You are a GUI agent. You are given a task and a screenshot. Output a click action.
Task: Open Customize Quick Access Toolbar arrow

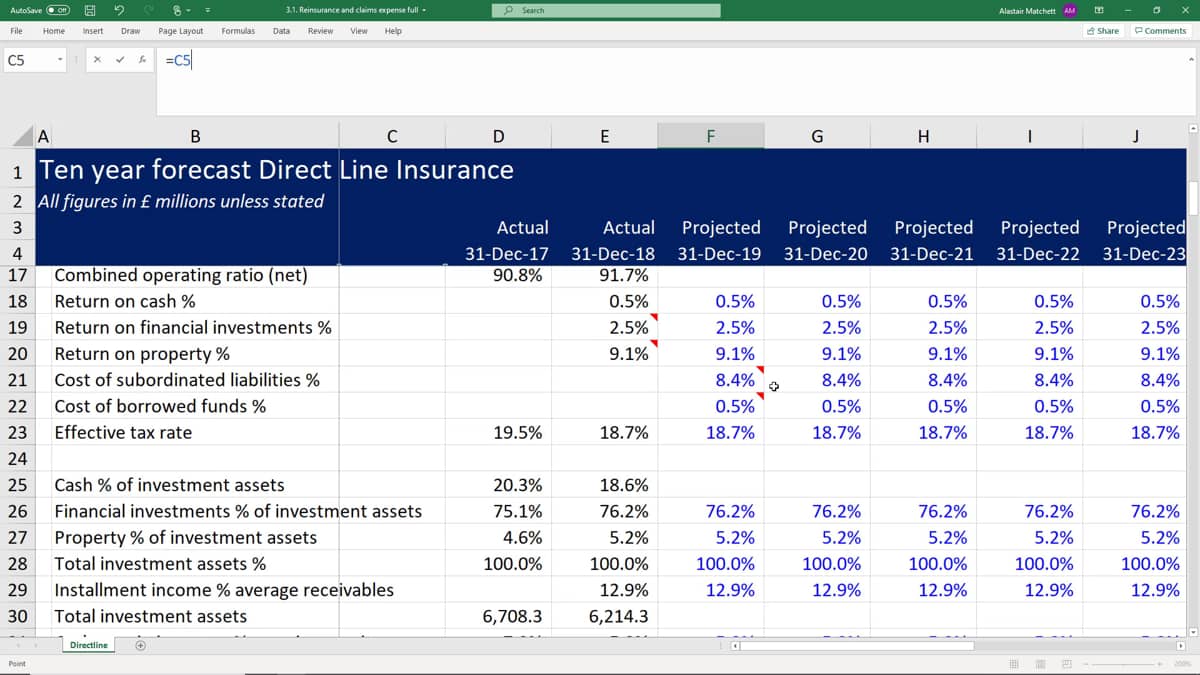[207, 10]
